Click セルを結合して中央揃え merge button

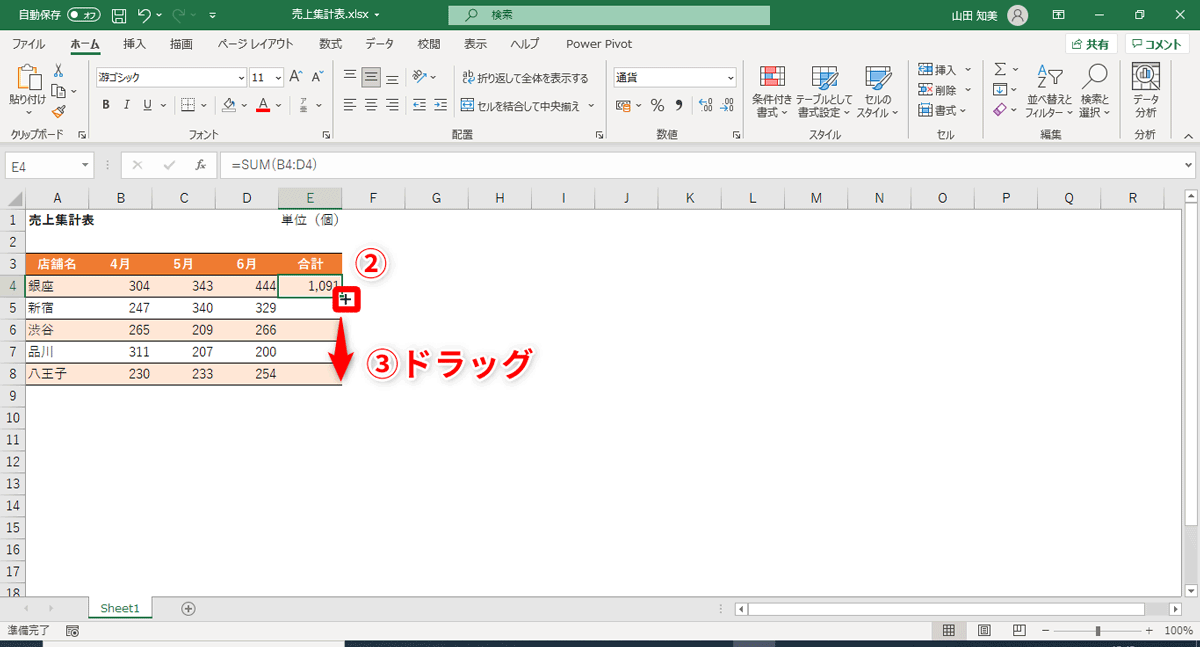521,105
